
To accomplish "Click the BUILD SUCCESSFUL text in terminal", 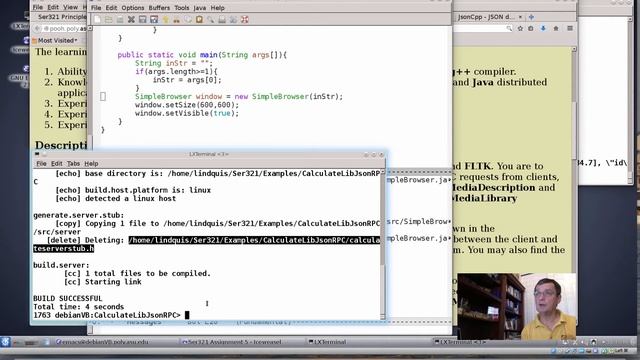I will [x=68, y=298].
